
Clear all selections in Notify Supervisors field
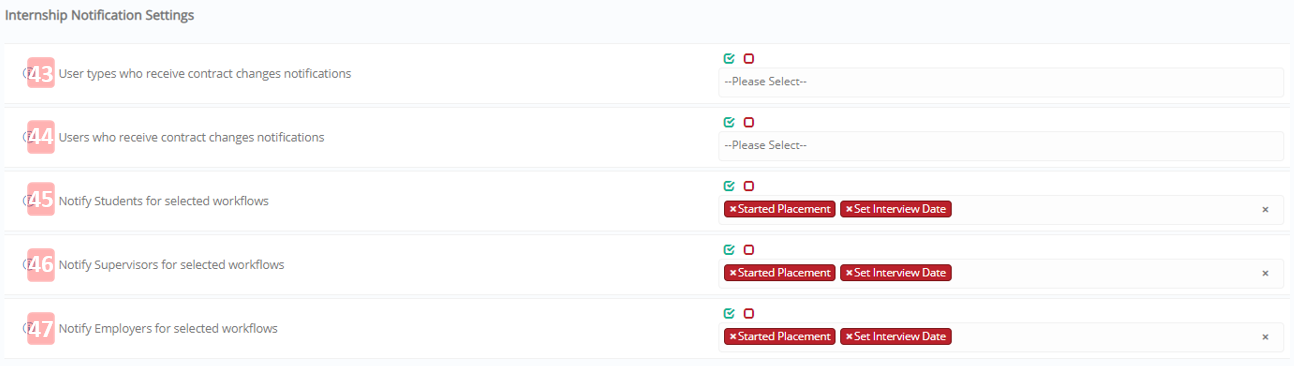click(x=1265, y=273)
